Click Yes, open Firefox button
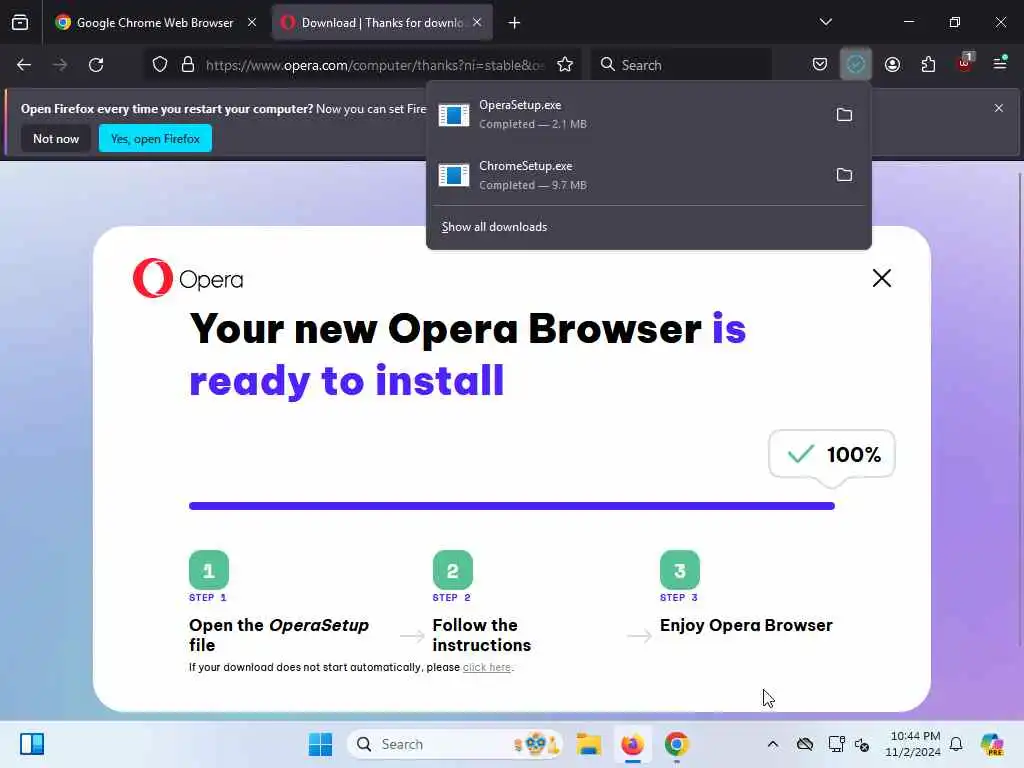Image resolution: width=1024 pixels, height=768 pixels. [155, 138]
